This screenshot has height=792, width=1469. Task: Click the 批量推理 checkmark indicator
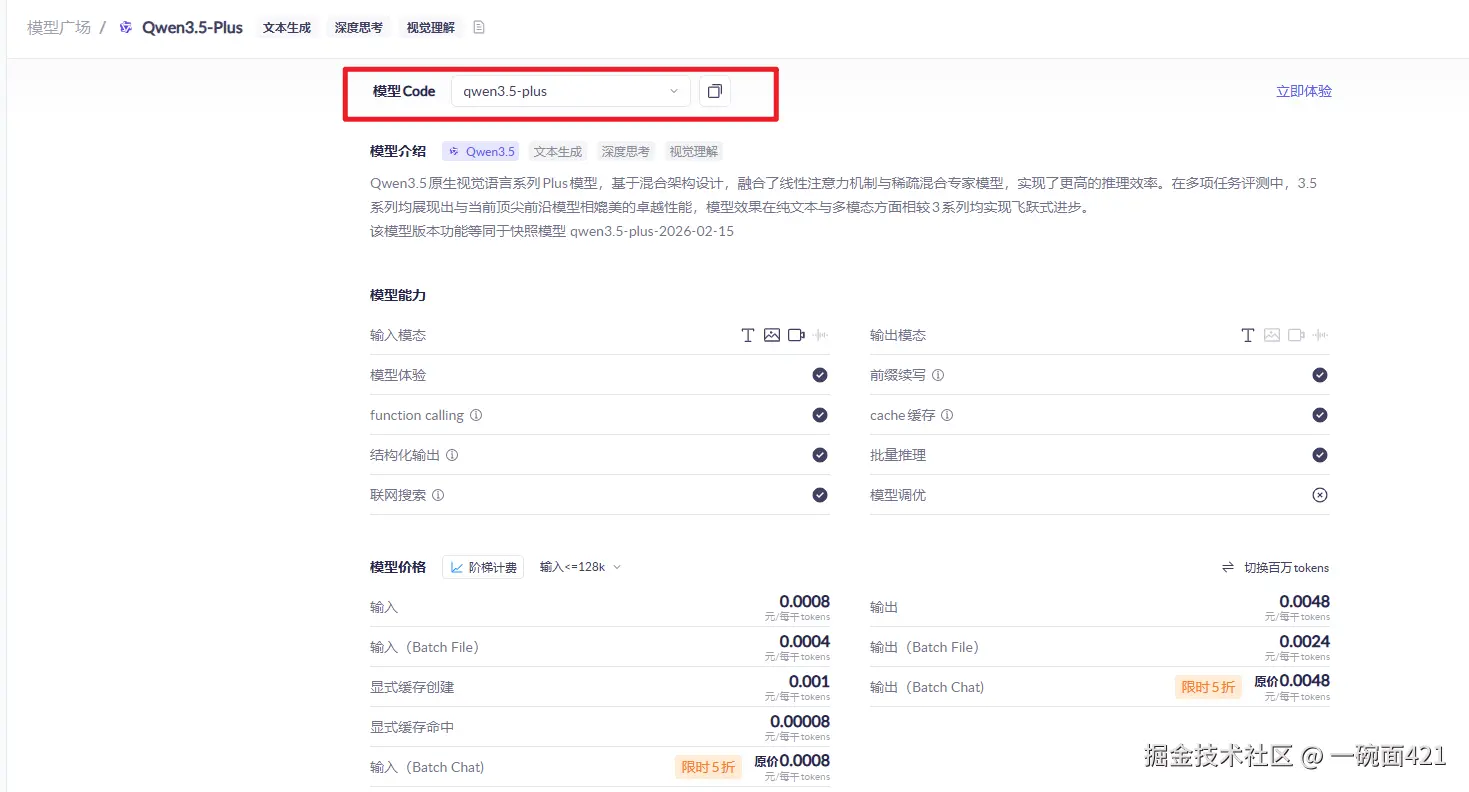click(x=1320, y=455)
